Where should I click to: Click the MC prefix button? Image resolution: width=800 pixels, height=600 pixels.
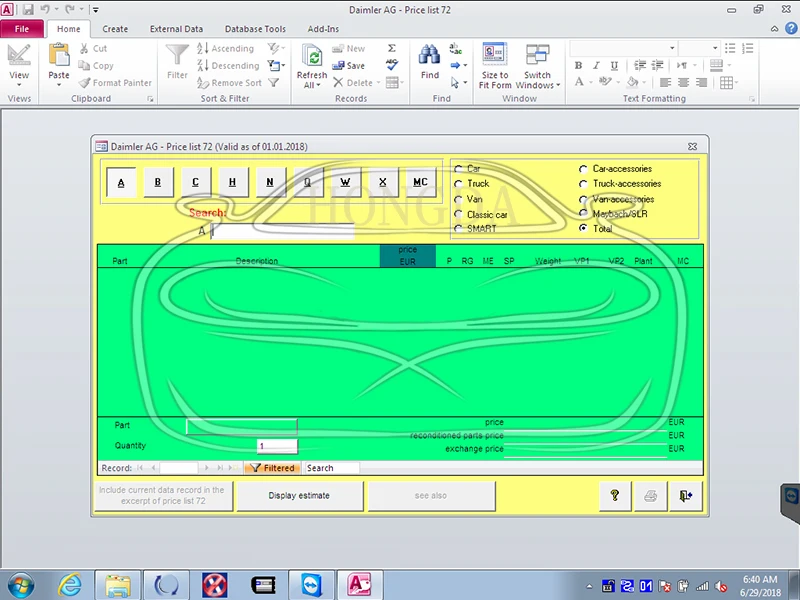(420, 182)
